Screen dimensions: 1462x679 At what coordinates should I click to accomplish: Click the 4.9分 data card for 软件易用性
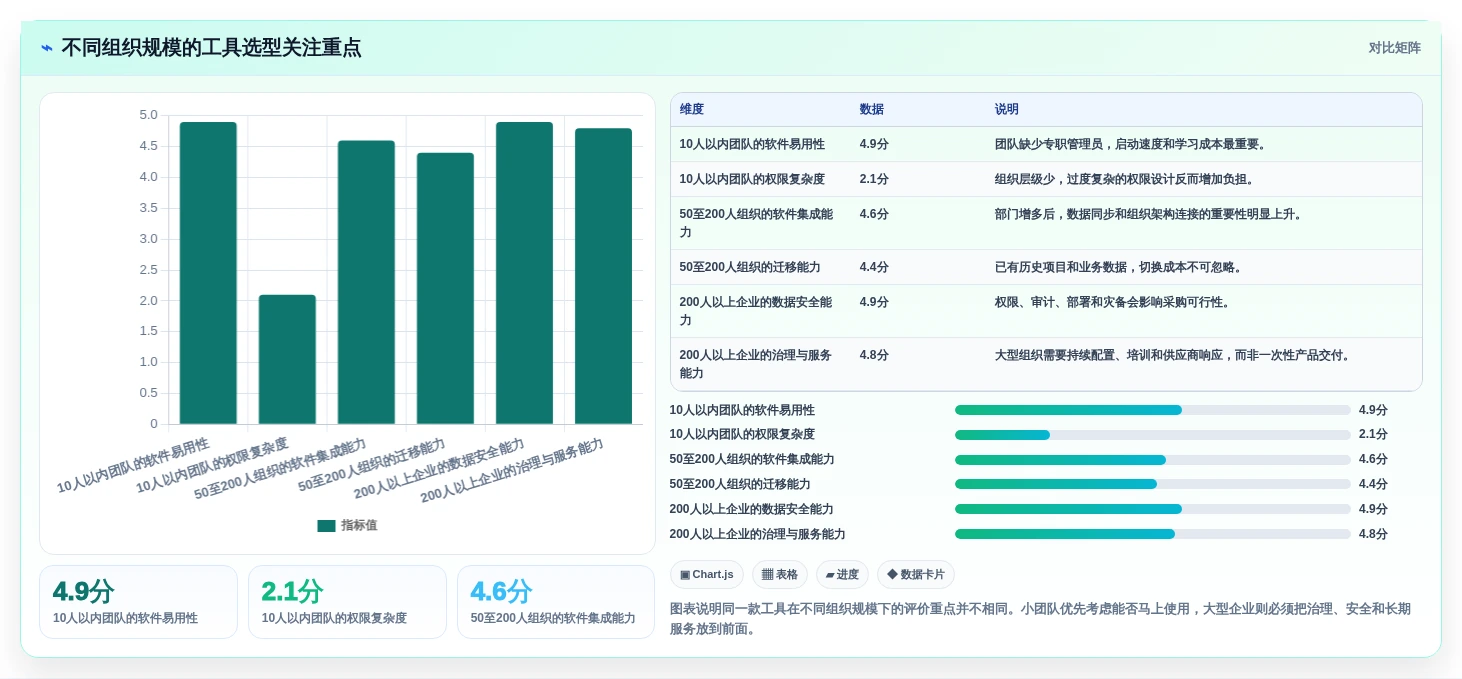click(x=139, y=602)
